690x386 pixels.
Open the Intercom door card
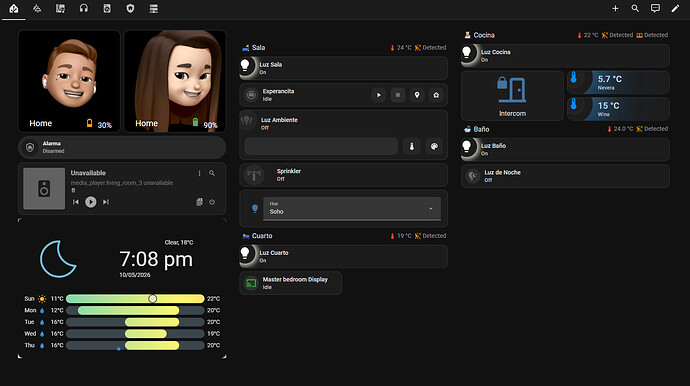(512, 96)
